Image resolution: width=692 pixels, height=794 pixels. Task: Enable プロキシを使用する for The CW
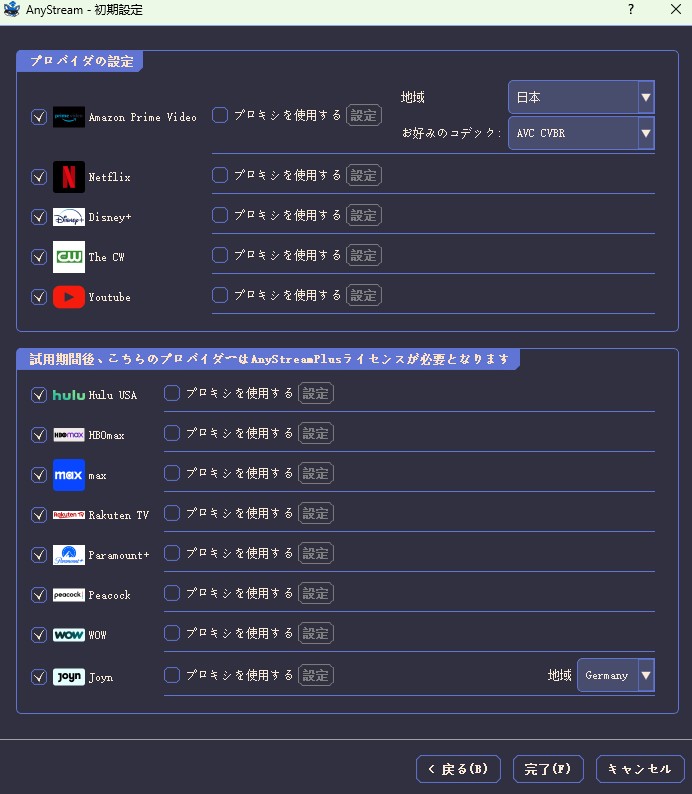[x=220, y=255]
